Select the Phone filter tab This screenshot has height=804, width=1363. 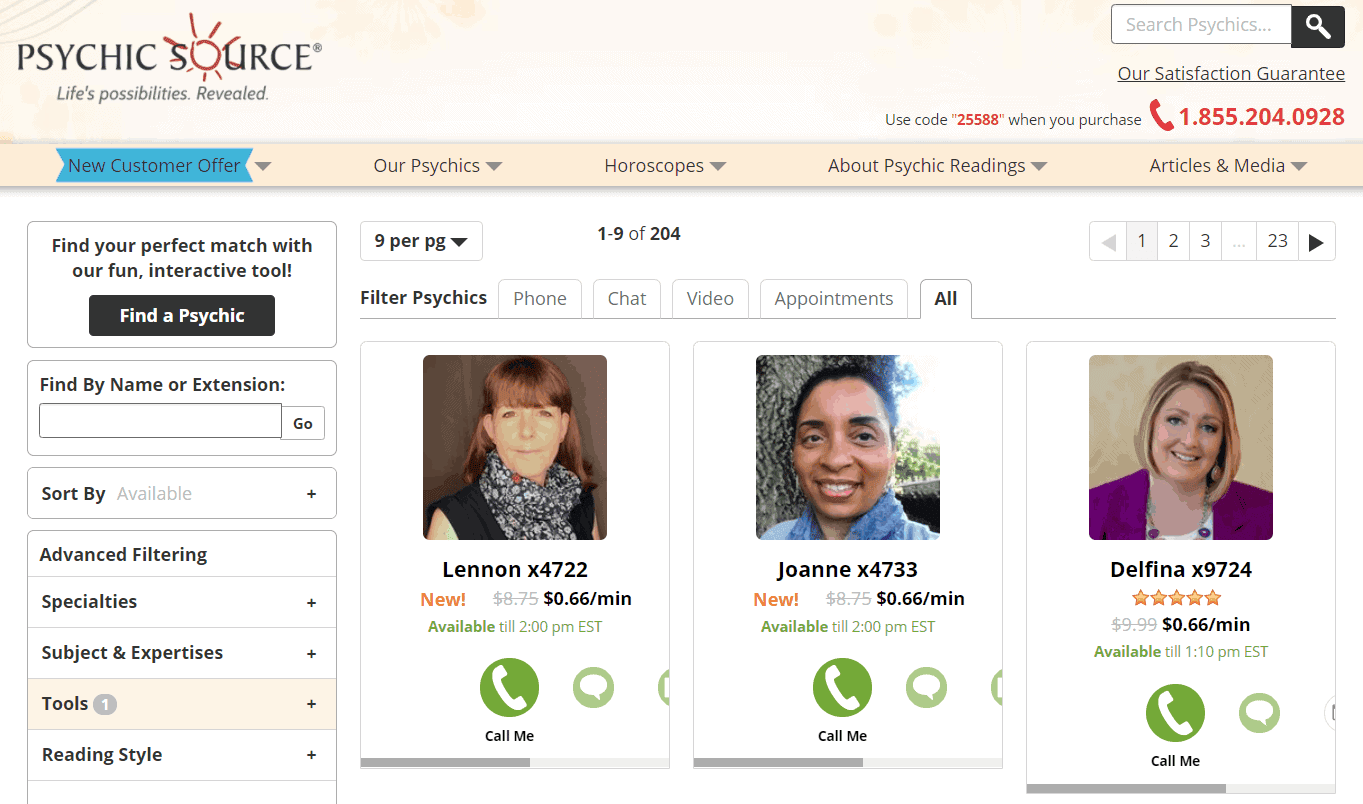540,298
